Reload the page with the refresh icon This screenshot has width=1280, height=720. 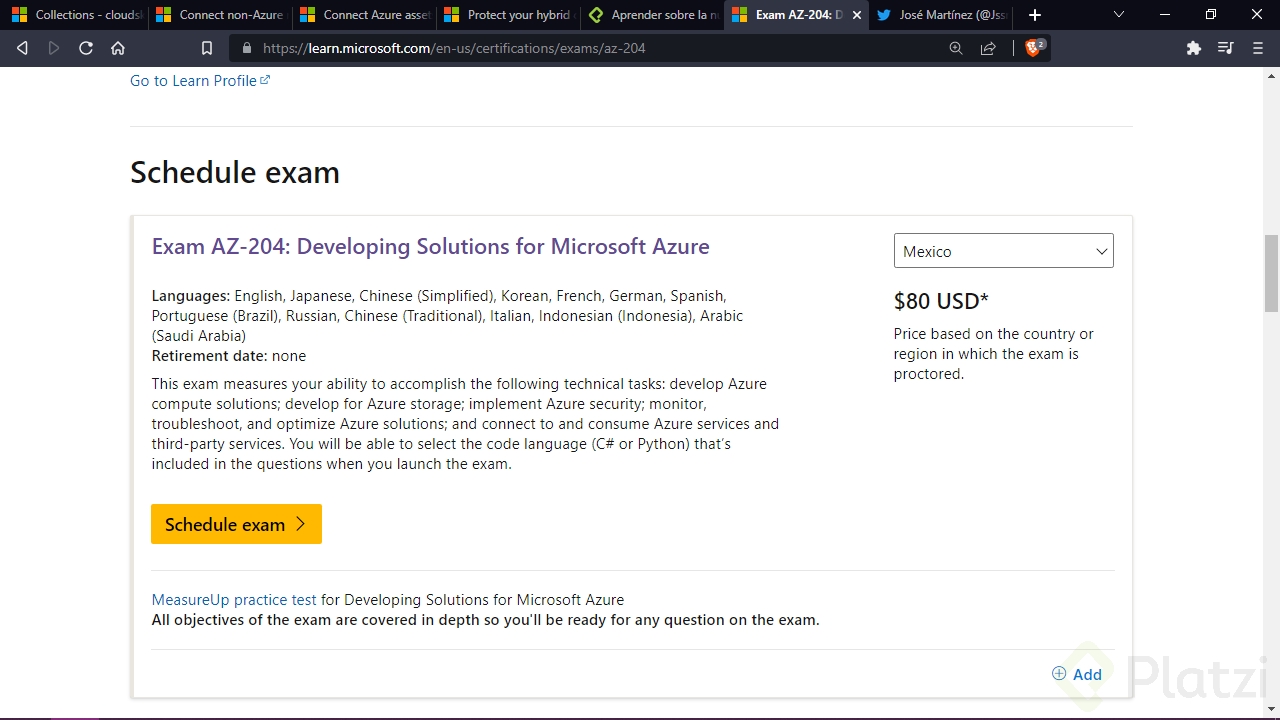[86, 47]
